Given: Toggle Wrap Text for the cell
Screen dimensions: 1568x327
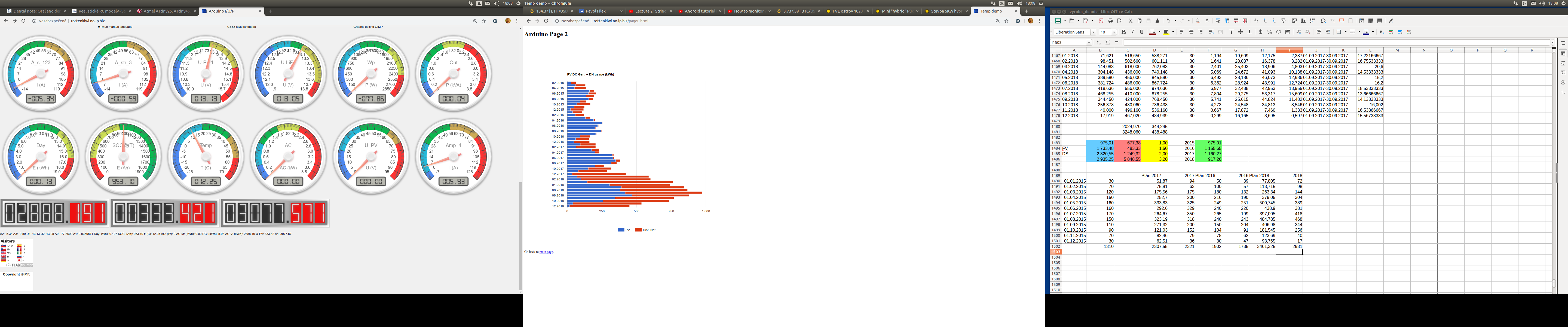Looking at the screenshot, I should point(1211,32).
